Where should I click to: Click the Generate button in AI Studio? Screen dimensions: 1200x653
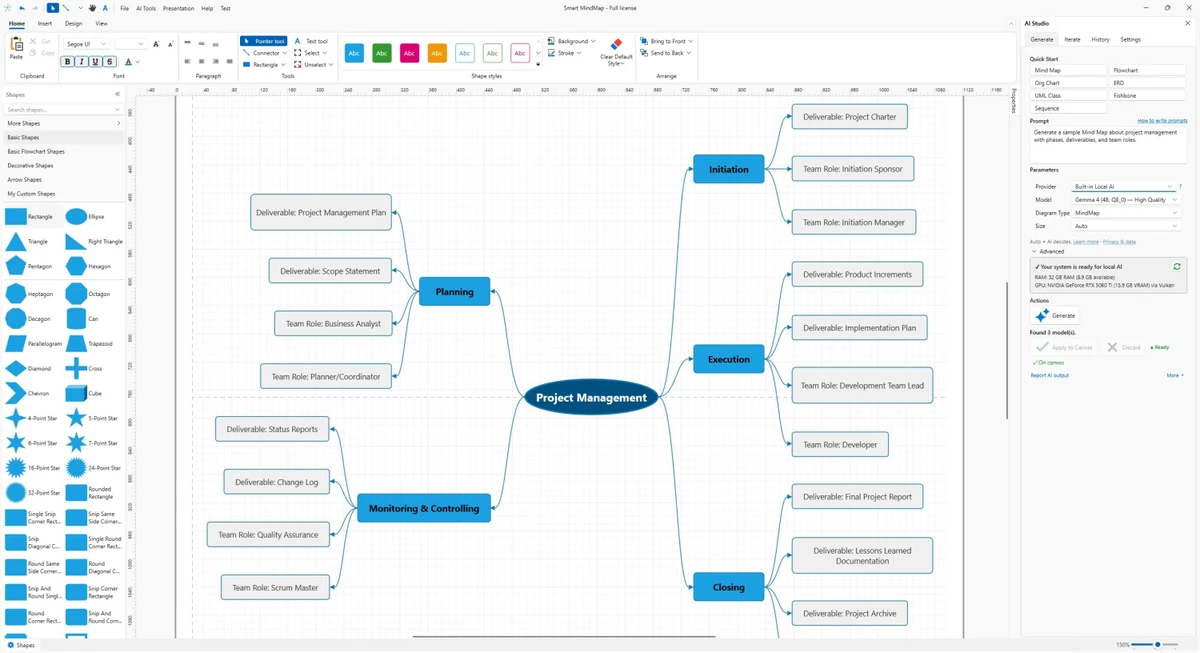pyautogui.click(x=1055, y=315)
